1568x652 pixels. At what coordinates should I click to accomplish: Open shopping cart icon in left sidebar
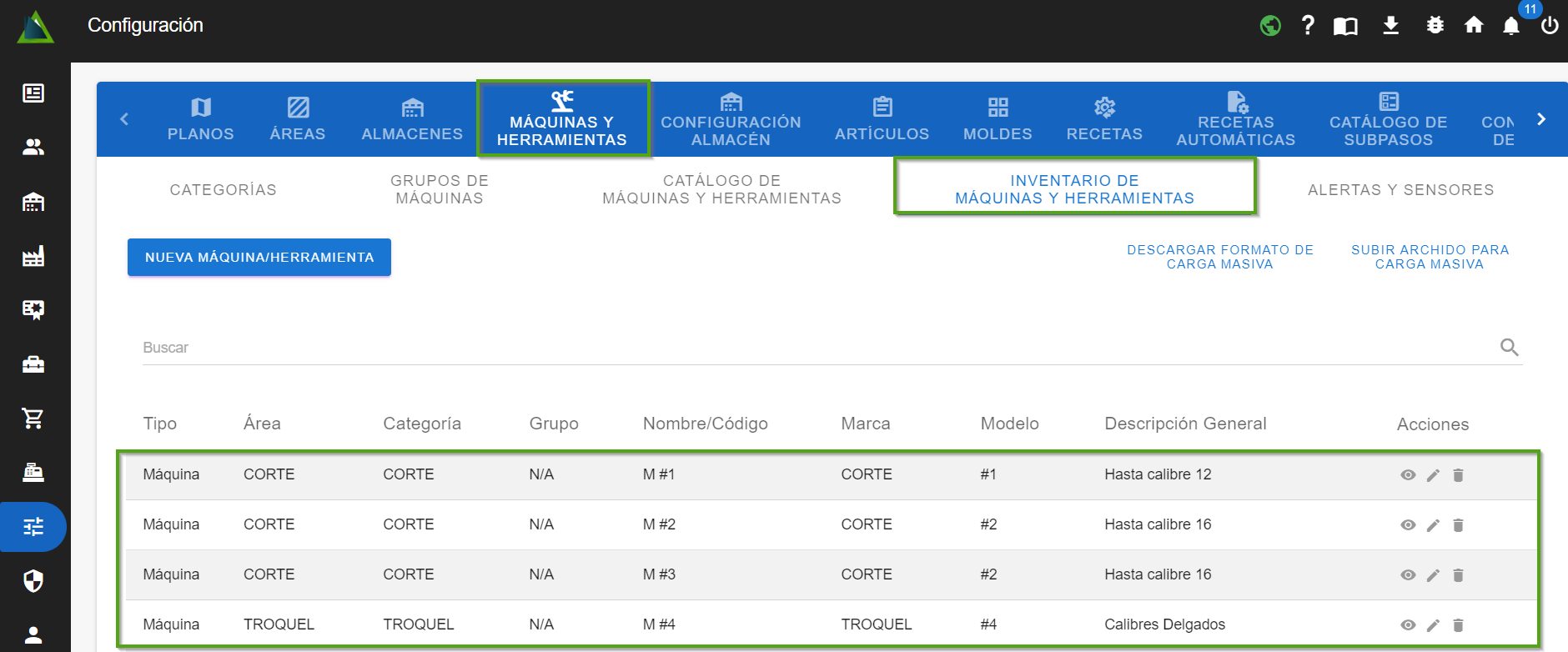point(33,419)
